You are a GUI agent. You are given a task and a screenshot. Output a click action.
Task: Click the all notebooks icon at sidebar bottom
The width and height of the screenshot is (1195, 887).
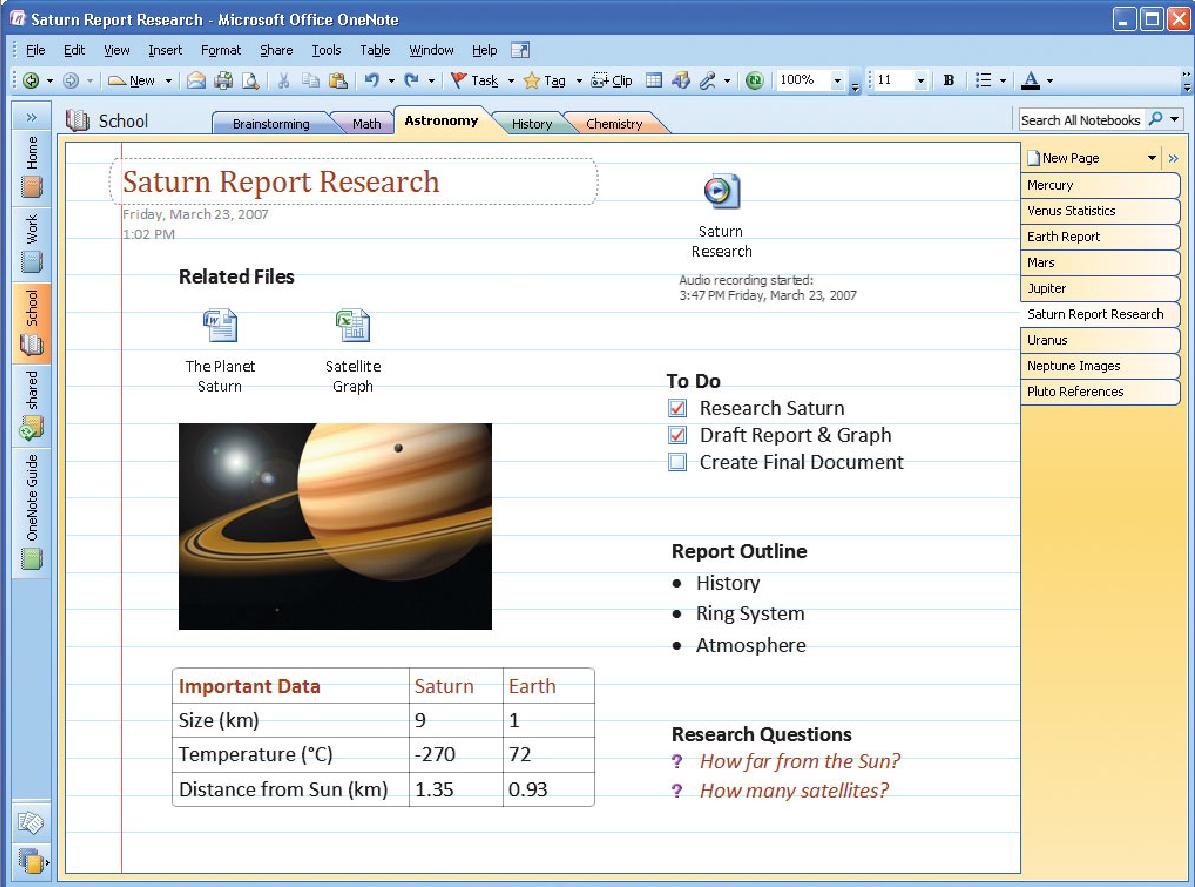[x=31, y=861]
